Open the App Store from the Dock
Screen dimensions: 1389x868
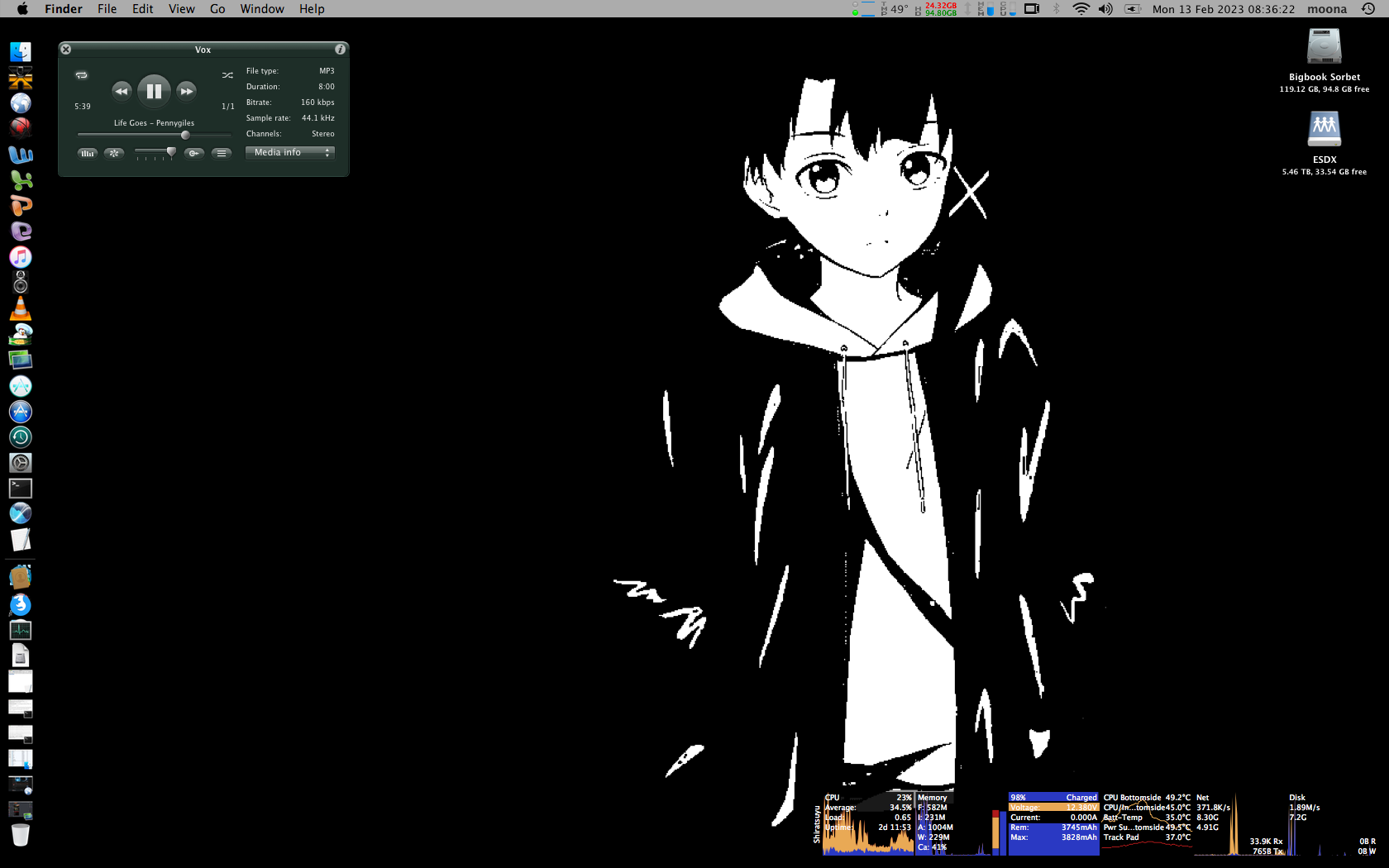21,412
